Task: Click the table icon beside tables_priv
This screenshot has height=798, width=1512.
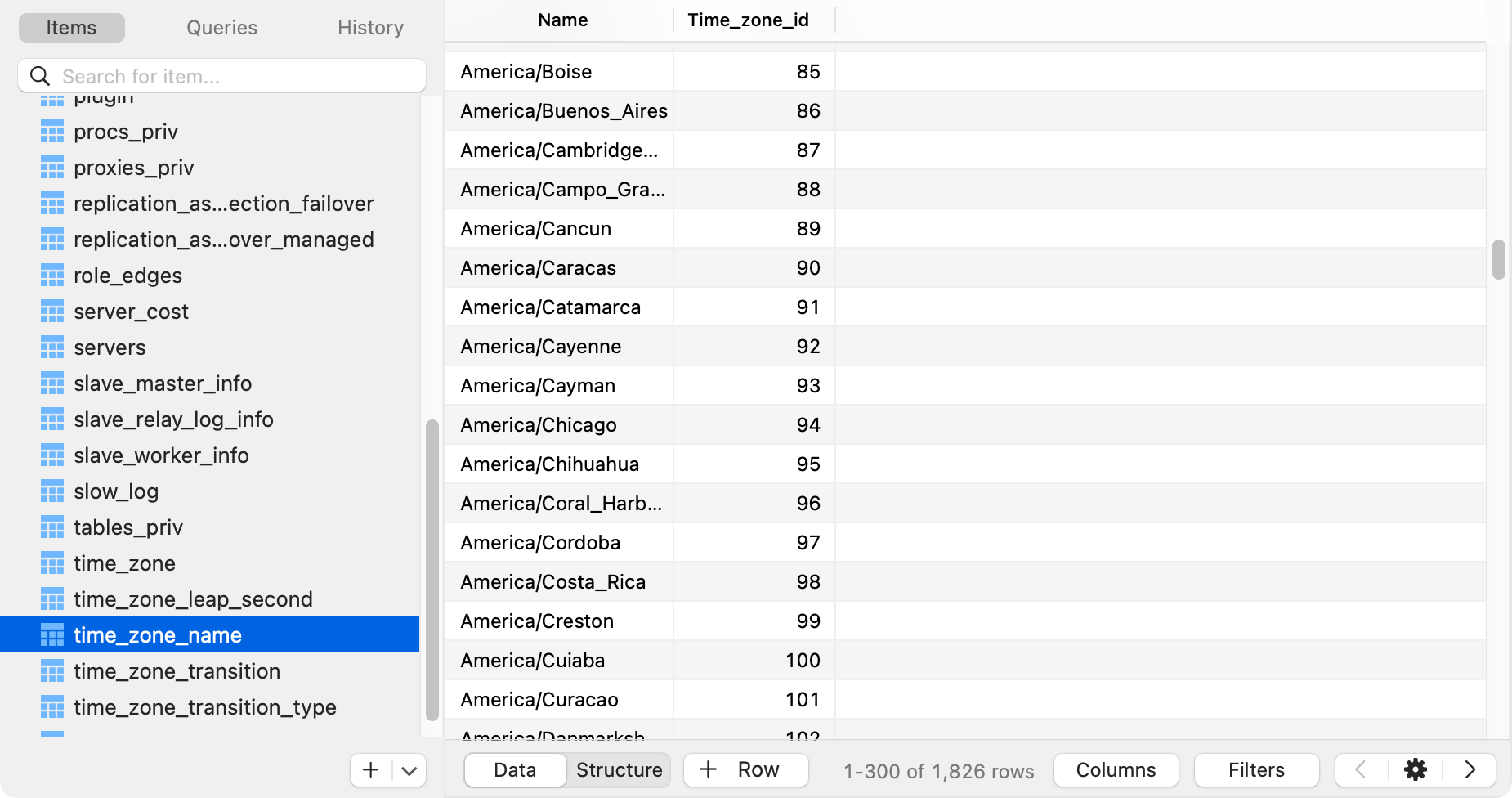Action: [x=52, y=527]
